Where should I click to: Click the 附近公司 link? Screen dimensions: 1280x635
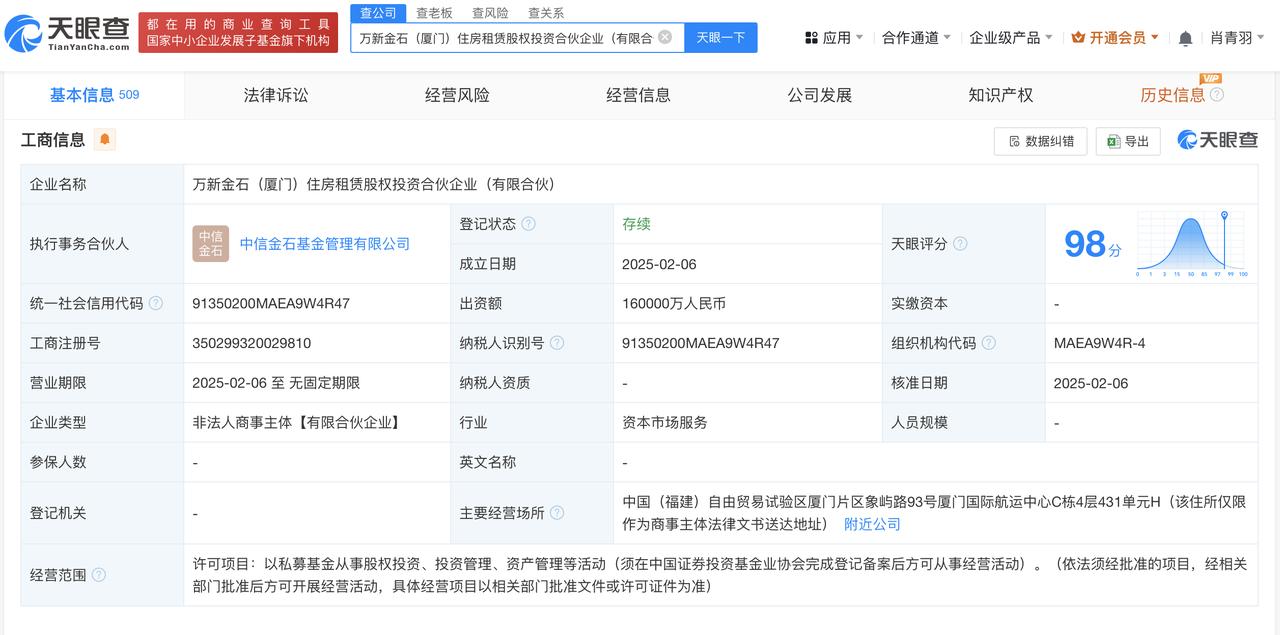pyautogui.click(x=872, y=524)
